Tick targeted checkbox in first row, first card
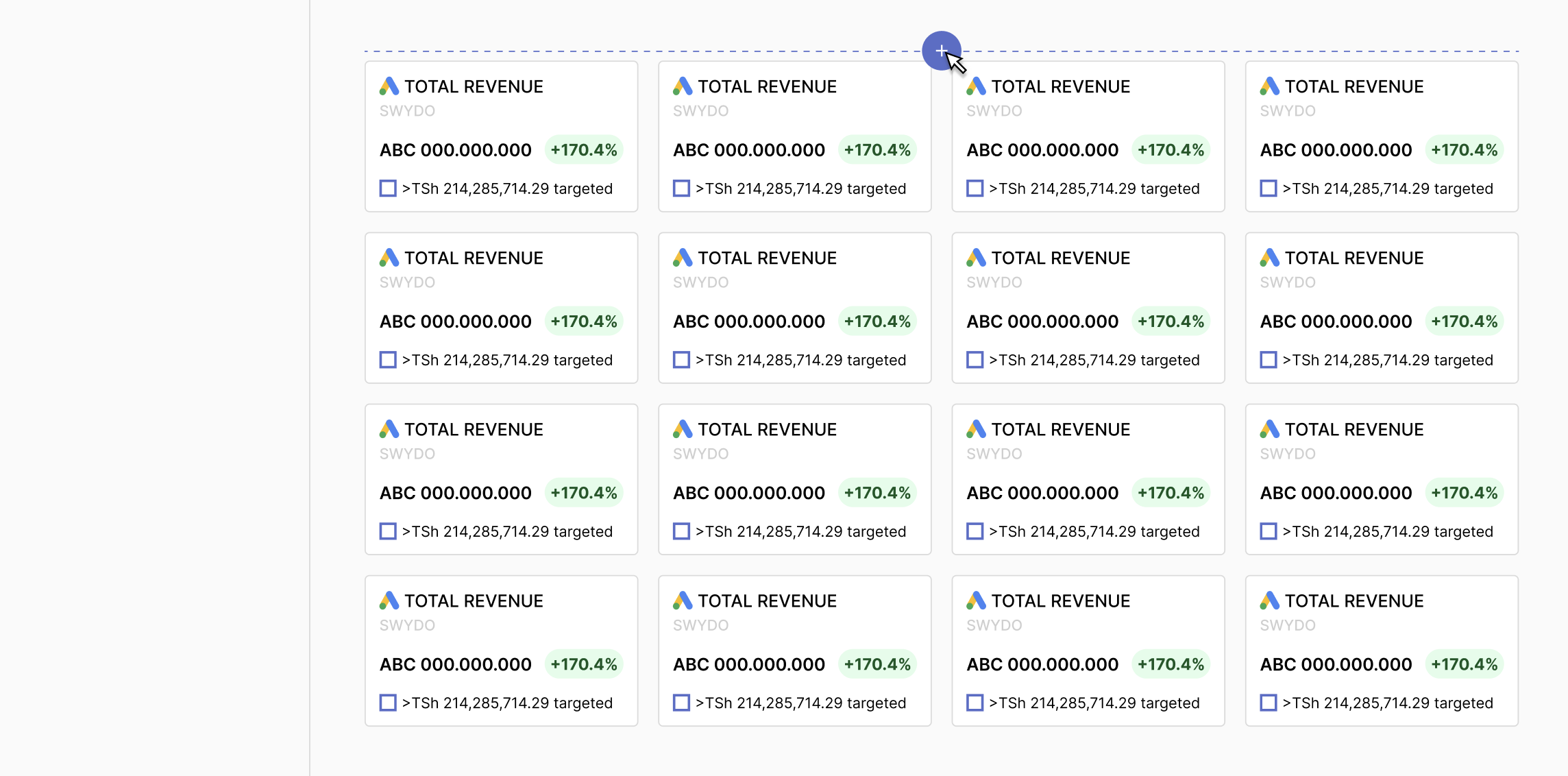 click(x=388, y=188)
